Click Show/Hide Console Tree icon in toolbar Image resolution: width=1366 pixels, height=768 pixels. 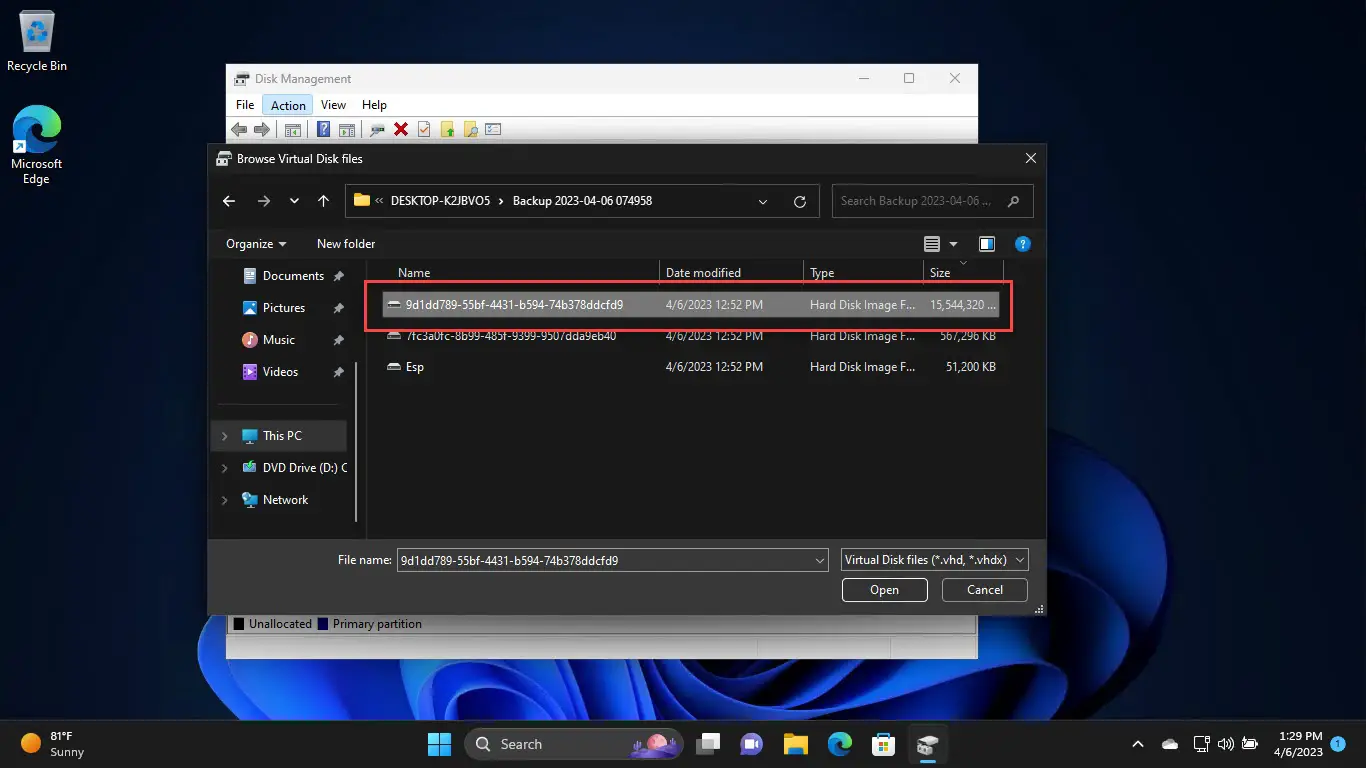coord(293,129)
